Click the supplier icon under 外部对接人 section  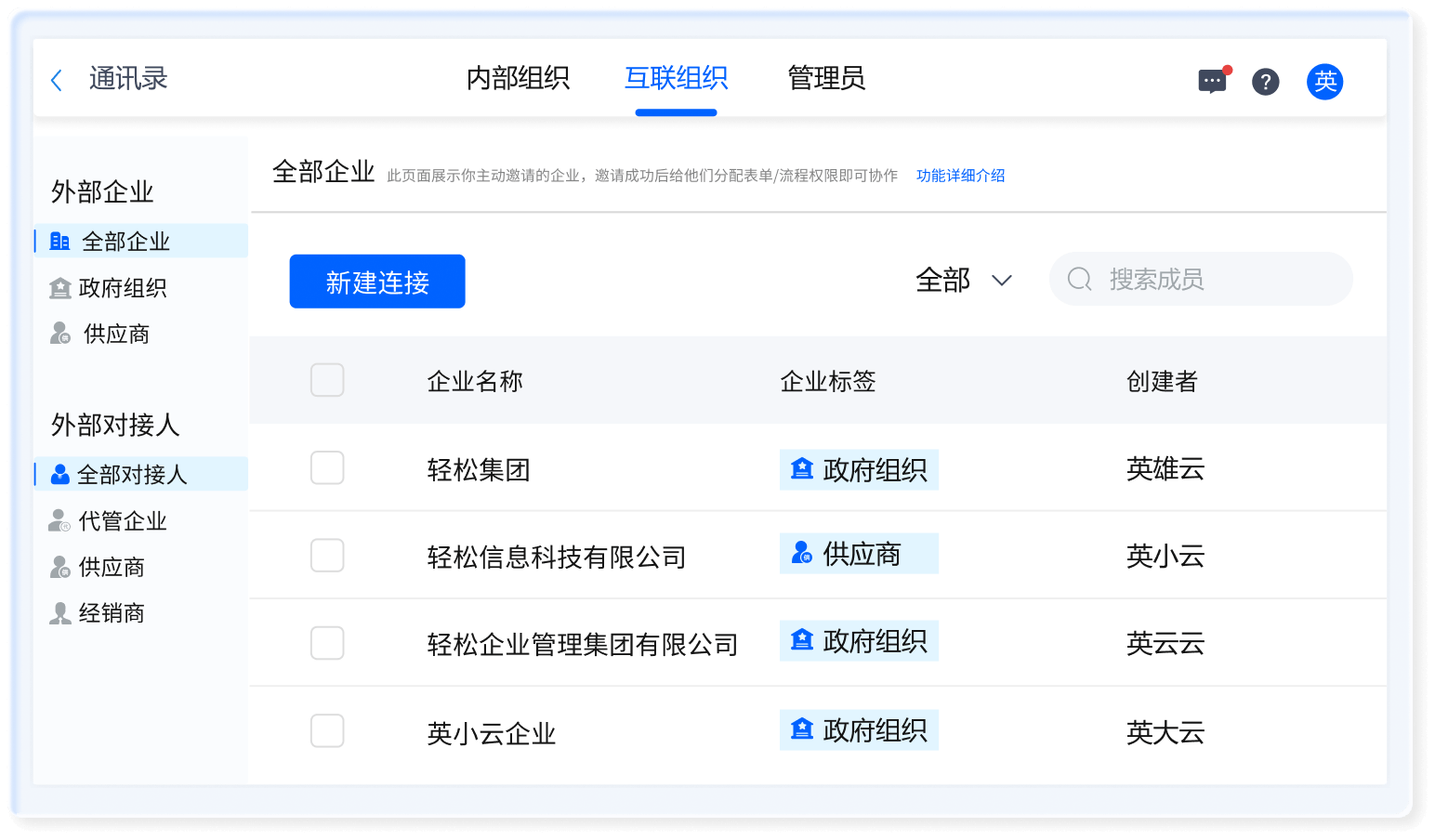point(60,567)
